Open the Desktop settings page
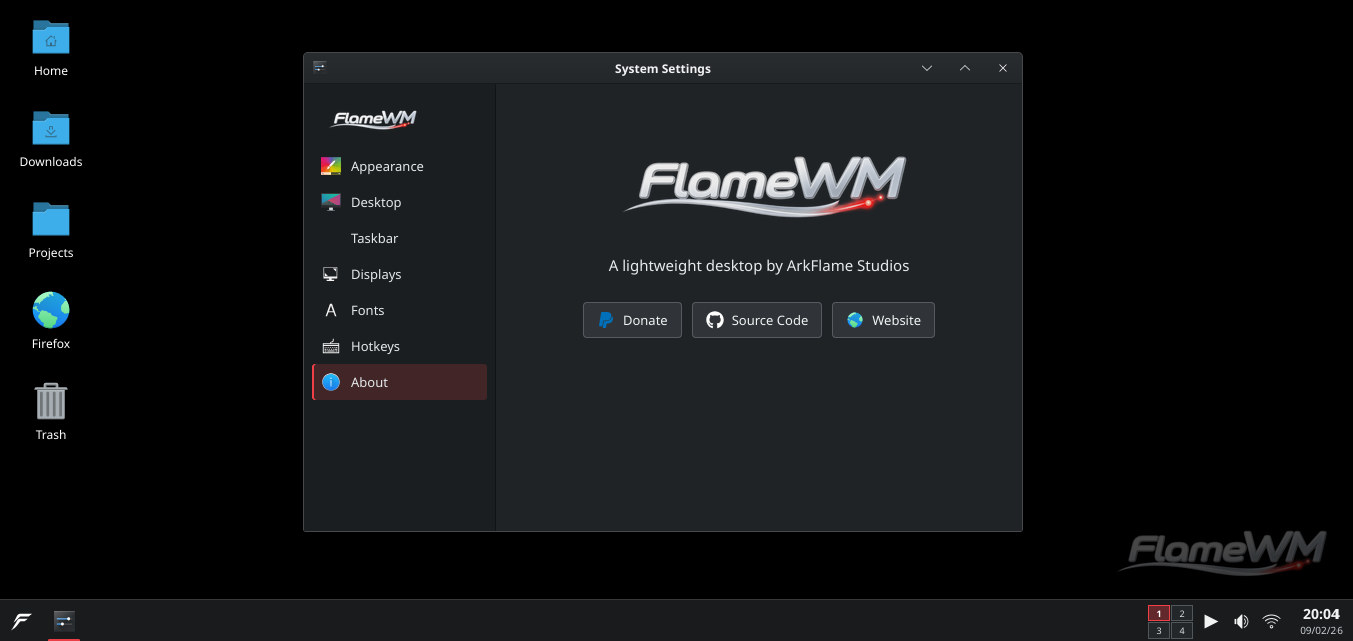The width and height of the screenshot is (1353, 641). pos(399,202)
